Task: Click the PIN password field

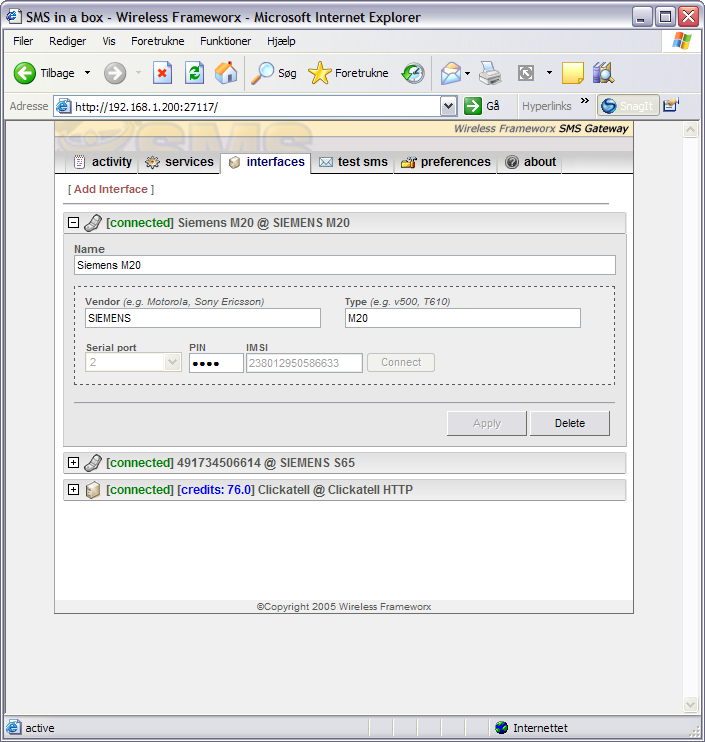Action: pos(216,363)
